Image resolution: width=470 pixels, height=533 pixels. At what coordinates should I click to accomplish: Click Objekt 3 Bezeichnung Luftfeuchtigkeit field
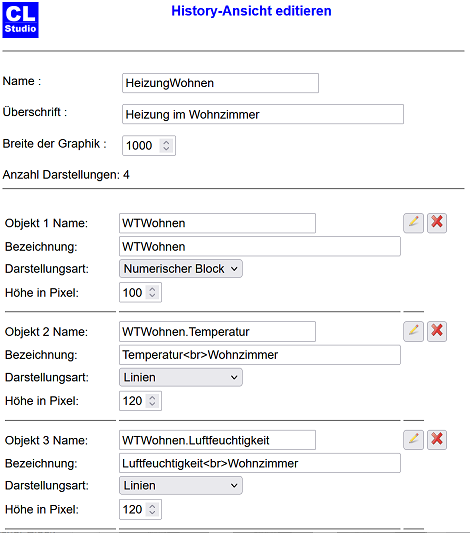260,463
